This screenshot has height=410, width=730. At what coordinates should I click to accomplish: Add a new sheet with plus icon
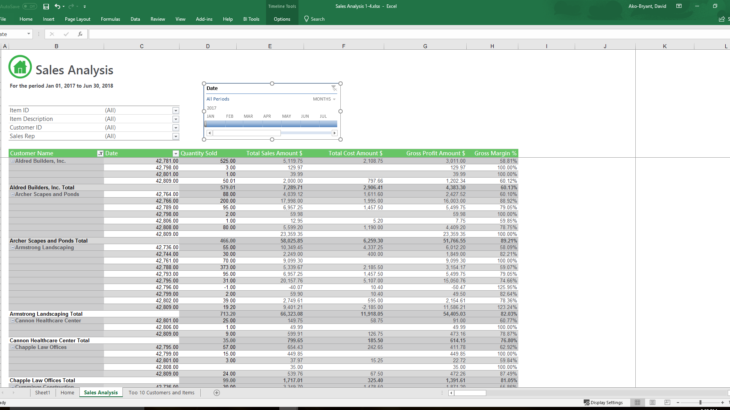[x=216, y=393]
